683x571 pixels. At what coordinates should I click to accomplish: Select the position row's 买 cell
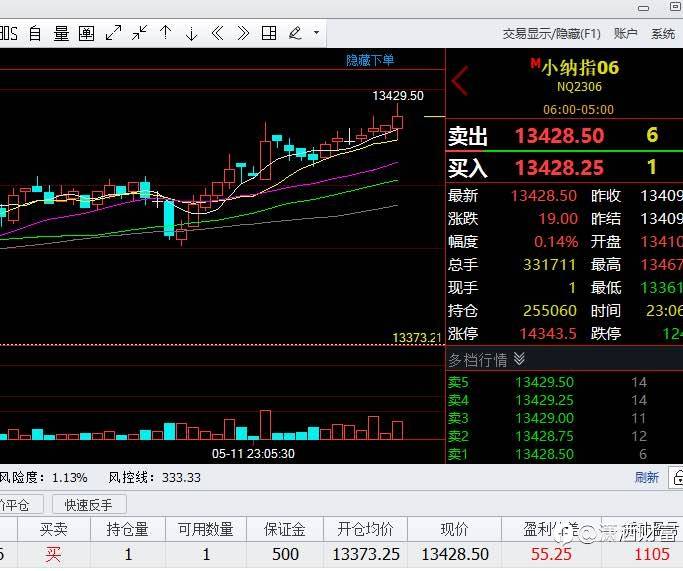[54, 554]
